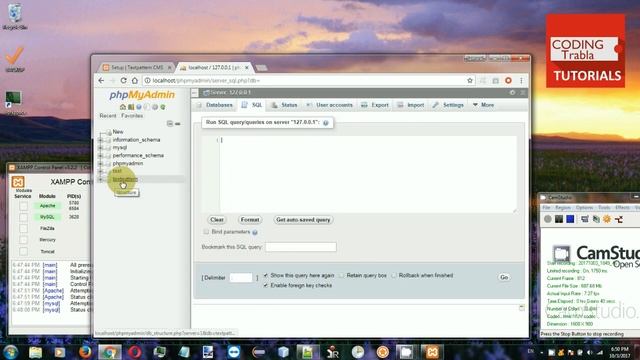Image resolution: width=640 pixels, height=360 pixels.
Task: Toggle the FileZilla service checkbox in XAMPP
Action: coord(23,229)
